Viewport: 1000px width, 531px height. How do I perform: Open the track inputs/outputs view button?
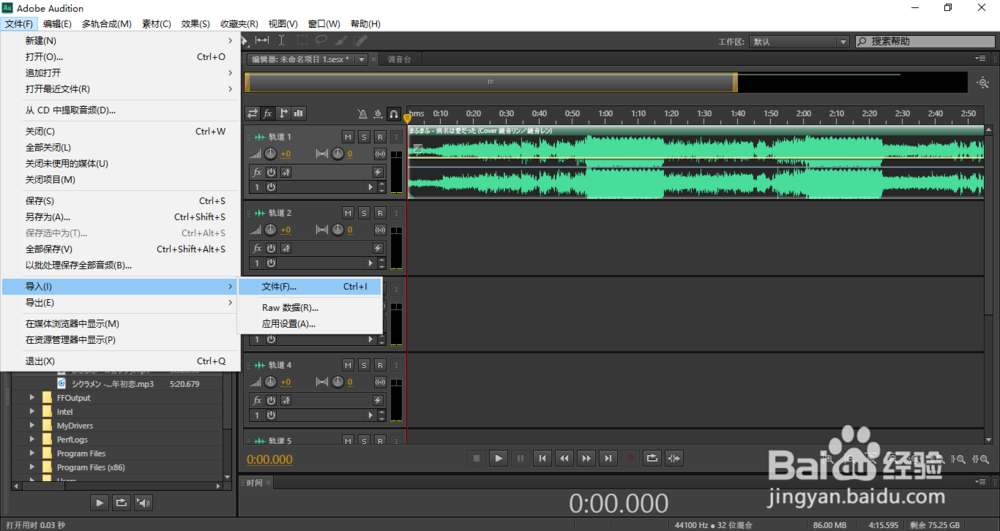pos(253,113)
